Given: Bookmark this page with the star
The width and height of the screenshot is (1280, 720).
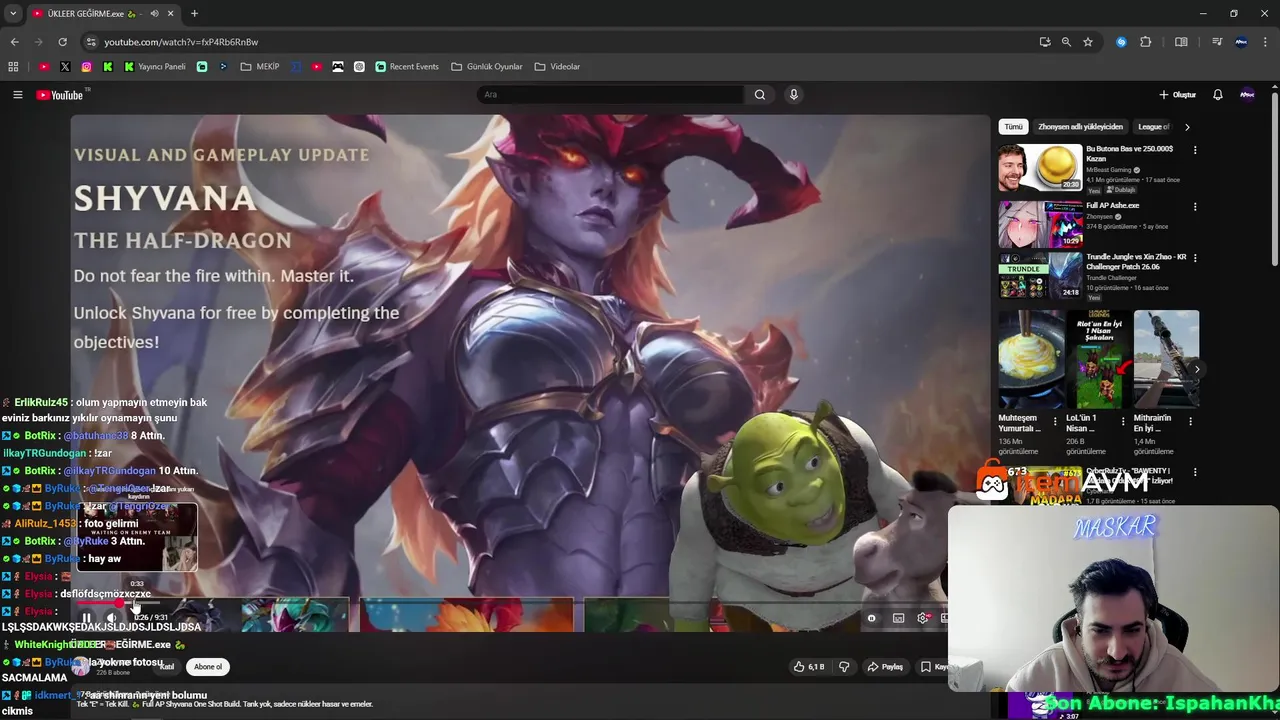Looking at the screenshot, I should [1088, 42].
